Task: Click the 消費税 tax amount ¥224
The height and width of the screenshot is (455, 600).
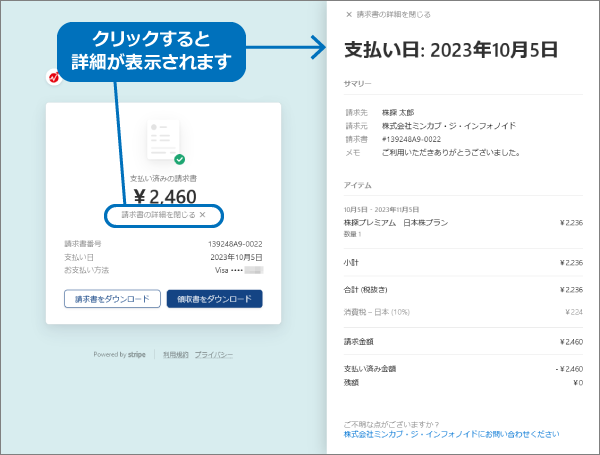Action: coord(574,312)
